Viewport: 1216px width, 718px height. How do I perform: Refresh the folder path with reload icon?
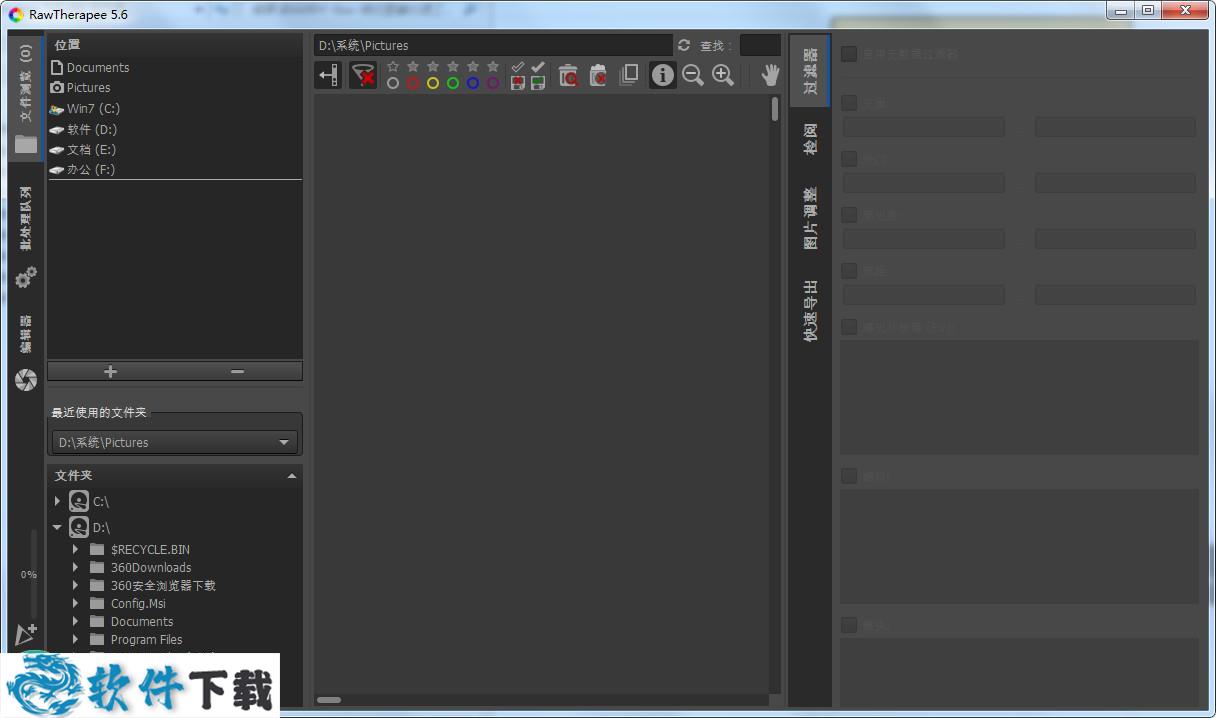coord(684,45)
